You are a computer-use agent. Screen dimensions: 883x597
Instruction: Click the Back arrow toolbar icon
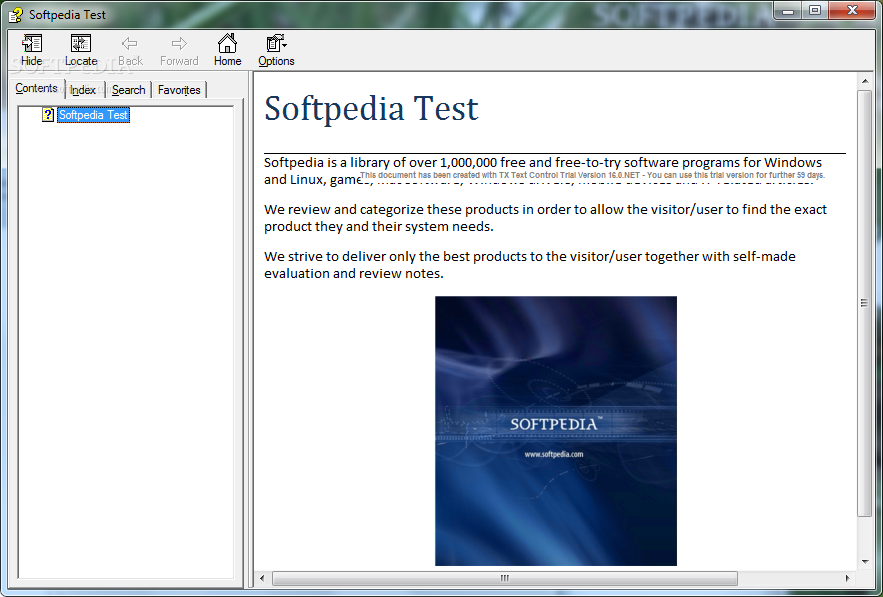[x=130, y=50]
